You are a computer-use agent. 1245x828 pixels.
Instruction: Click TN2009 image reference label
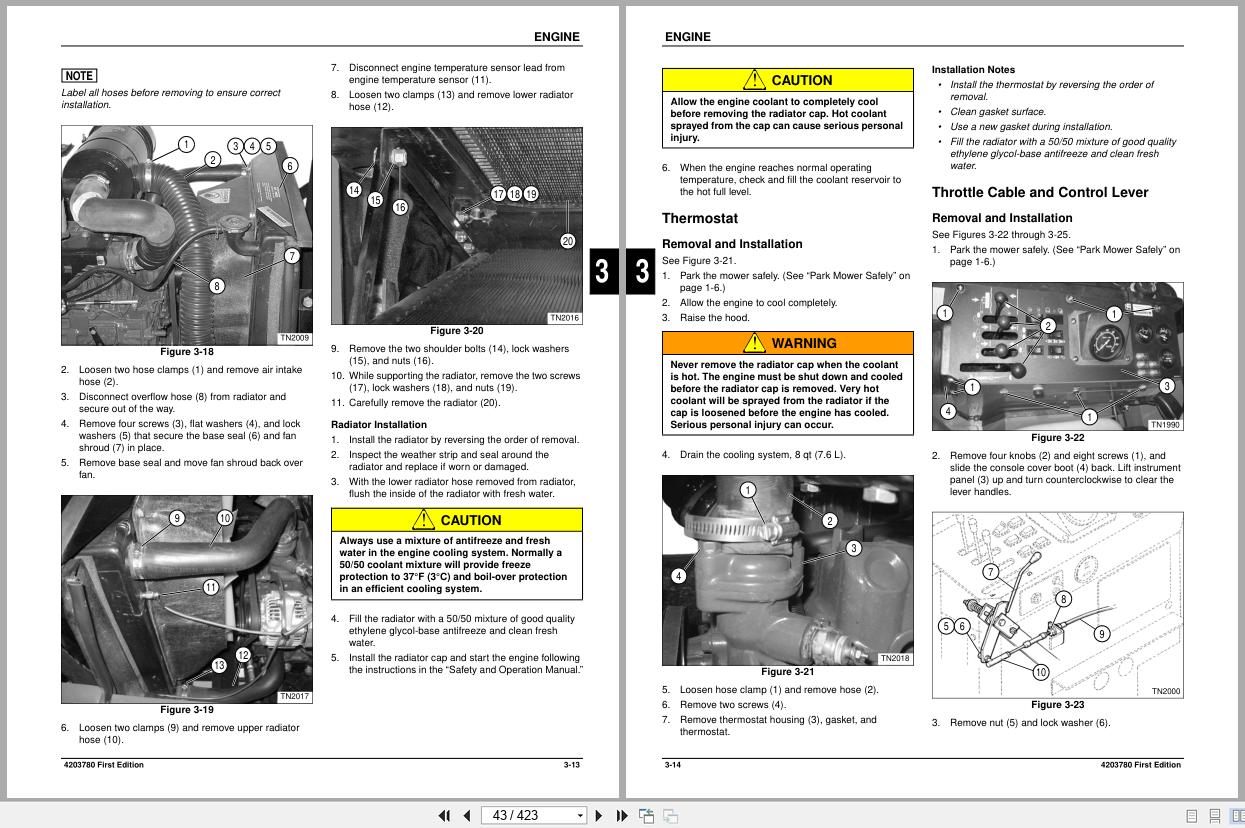click(294, 338)
